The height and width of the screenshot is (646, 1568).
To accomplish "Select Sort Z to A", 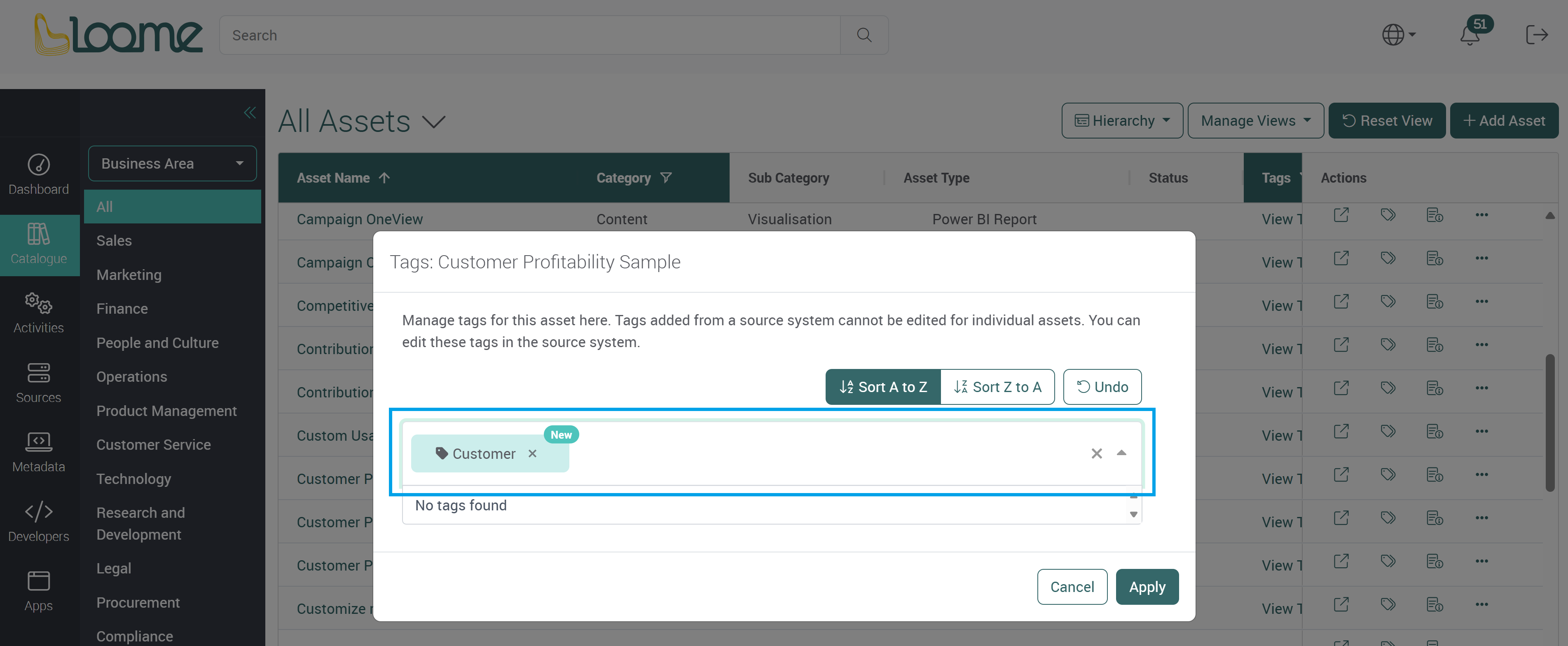I will (x=997, y=387).
